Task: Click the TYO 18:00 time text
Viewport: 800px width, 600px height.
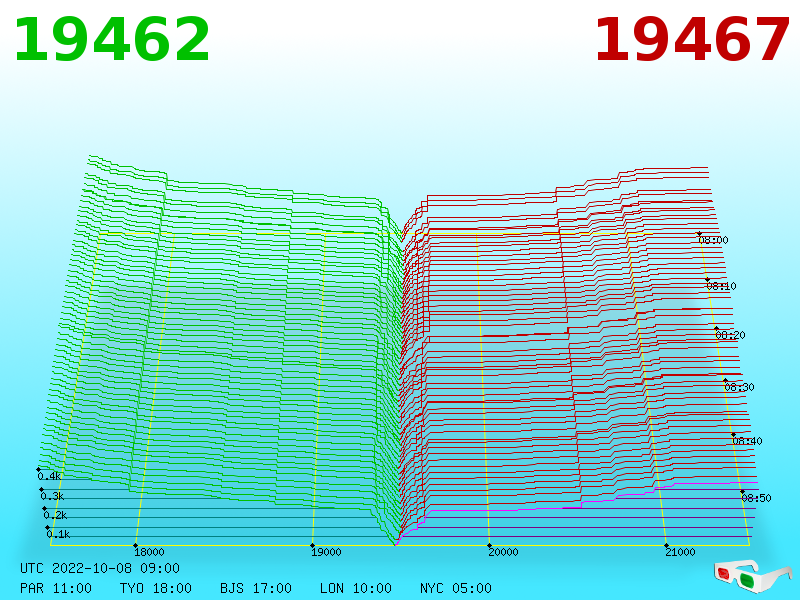Action: pyautogui.click(x=156, y=588)
